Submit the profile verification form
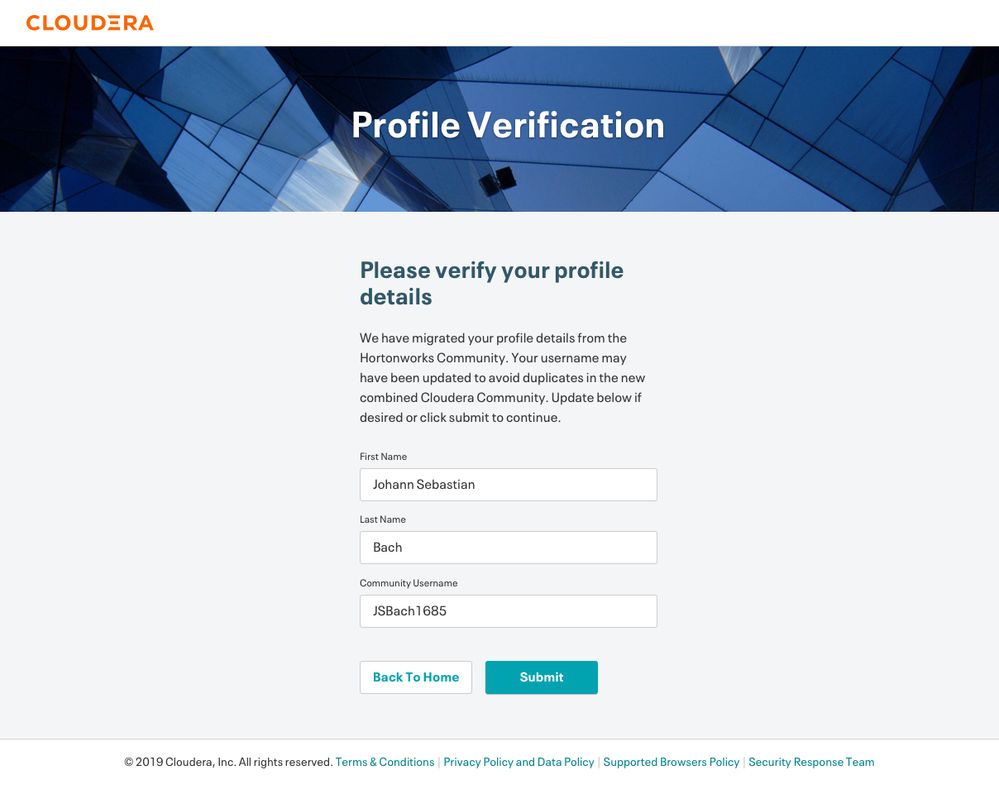Screen dimensions: 999x785 coord(541,677)
